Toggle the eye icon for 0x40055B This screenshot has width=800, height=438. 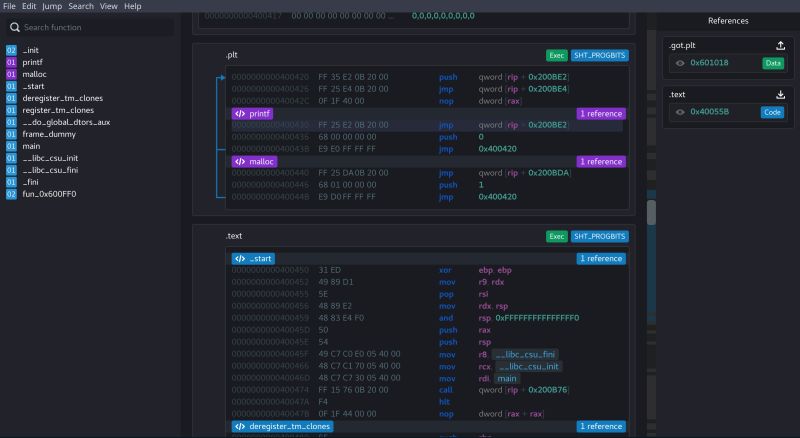point(680,112)
